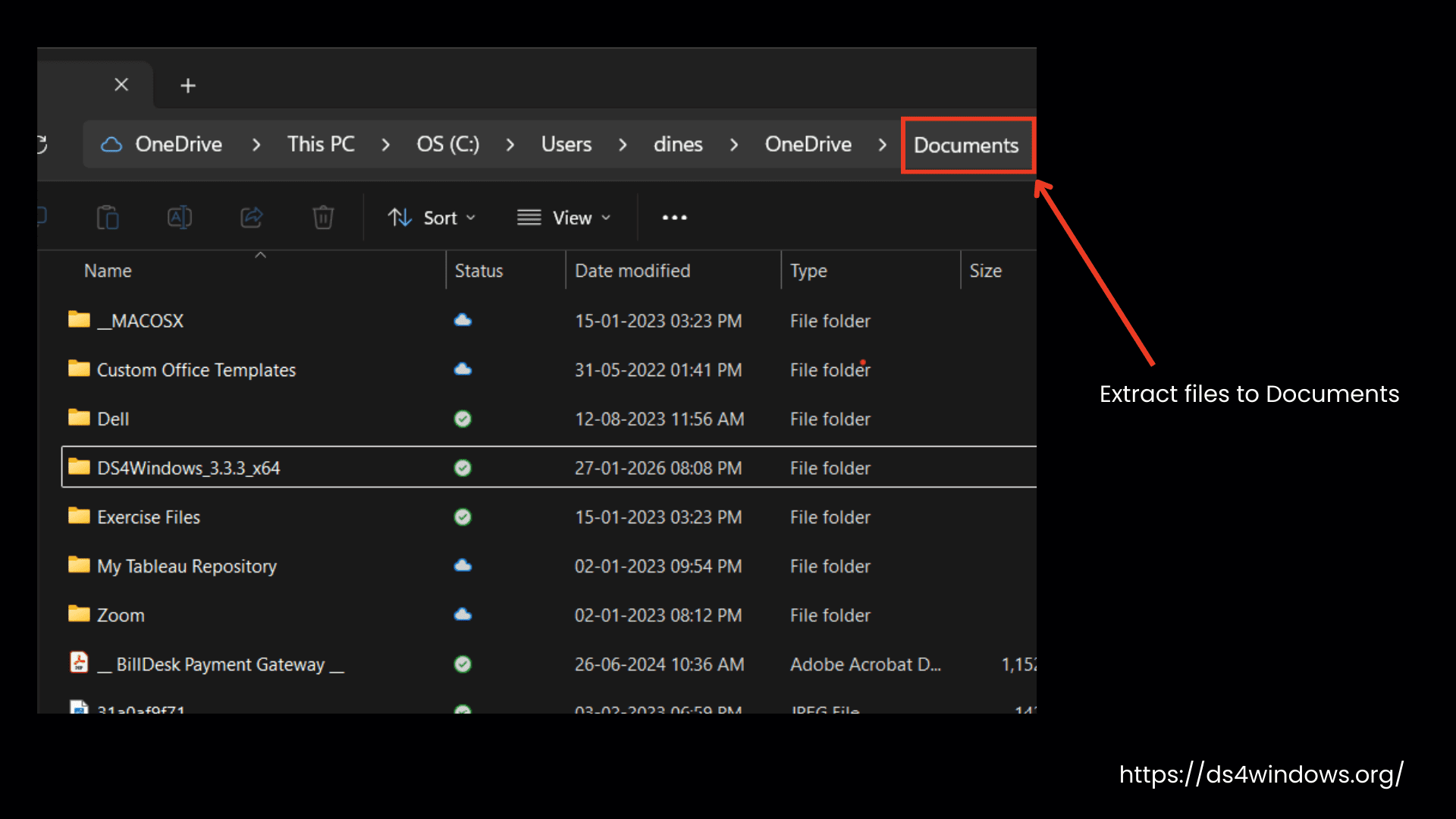Go to dines breadcrumb

click(x=678, y=144)
